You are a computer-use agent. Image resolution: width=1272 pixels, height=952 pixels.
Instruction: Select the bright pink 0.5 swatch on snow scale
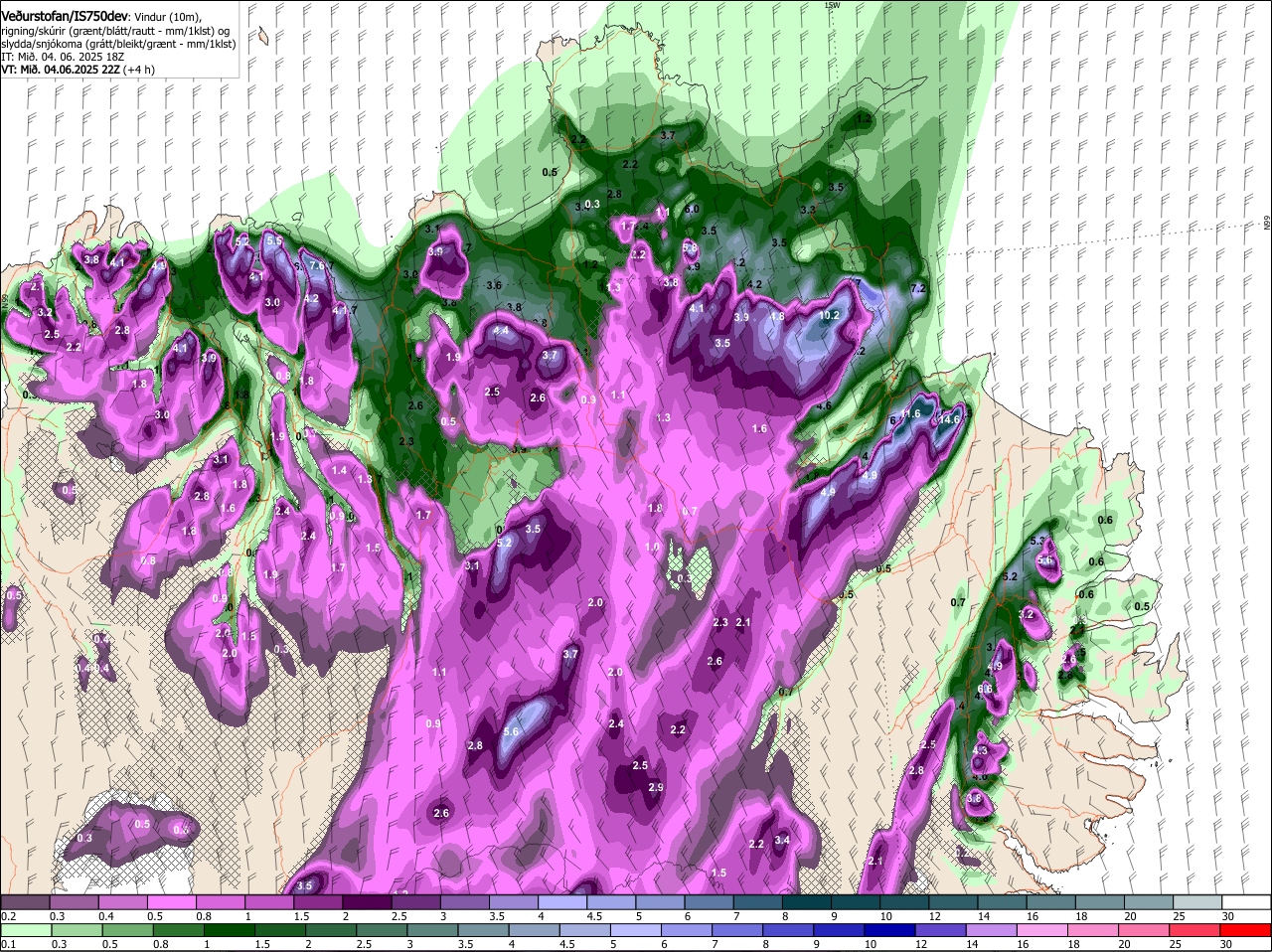(x=171, y=901)
